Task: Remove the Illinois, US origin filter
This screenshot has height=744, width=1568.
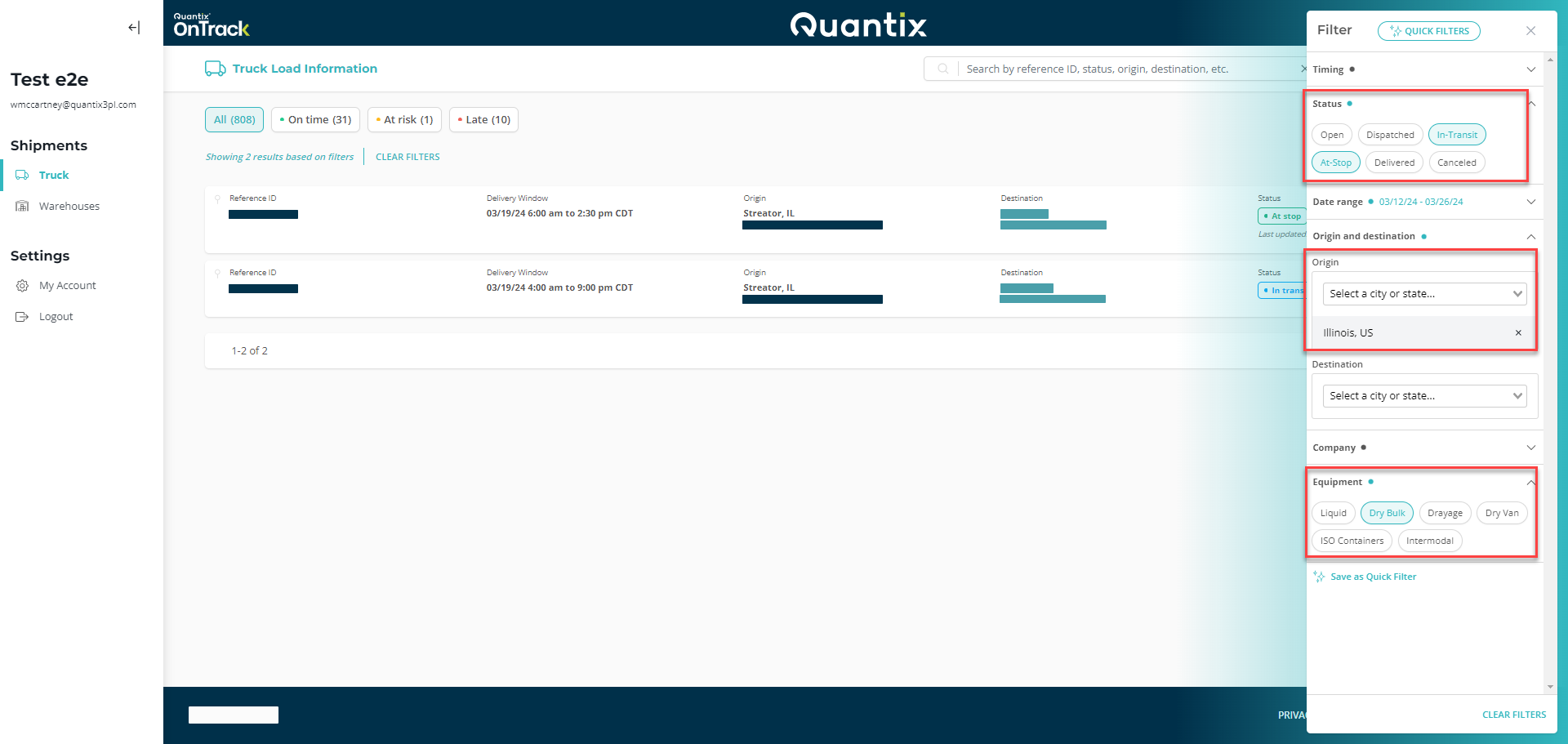Action: click(1518, 333)
